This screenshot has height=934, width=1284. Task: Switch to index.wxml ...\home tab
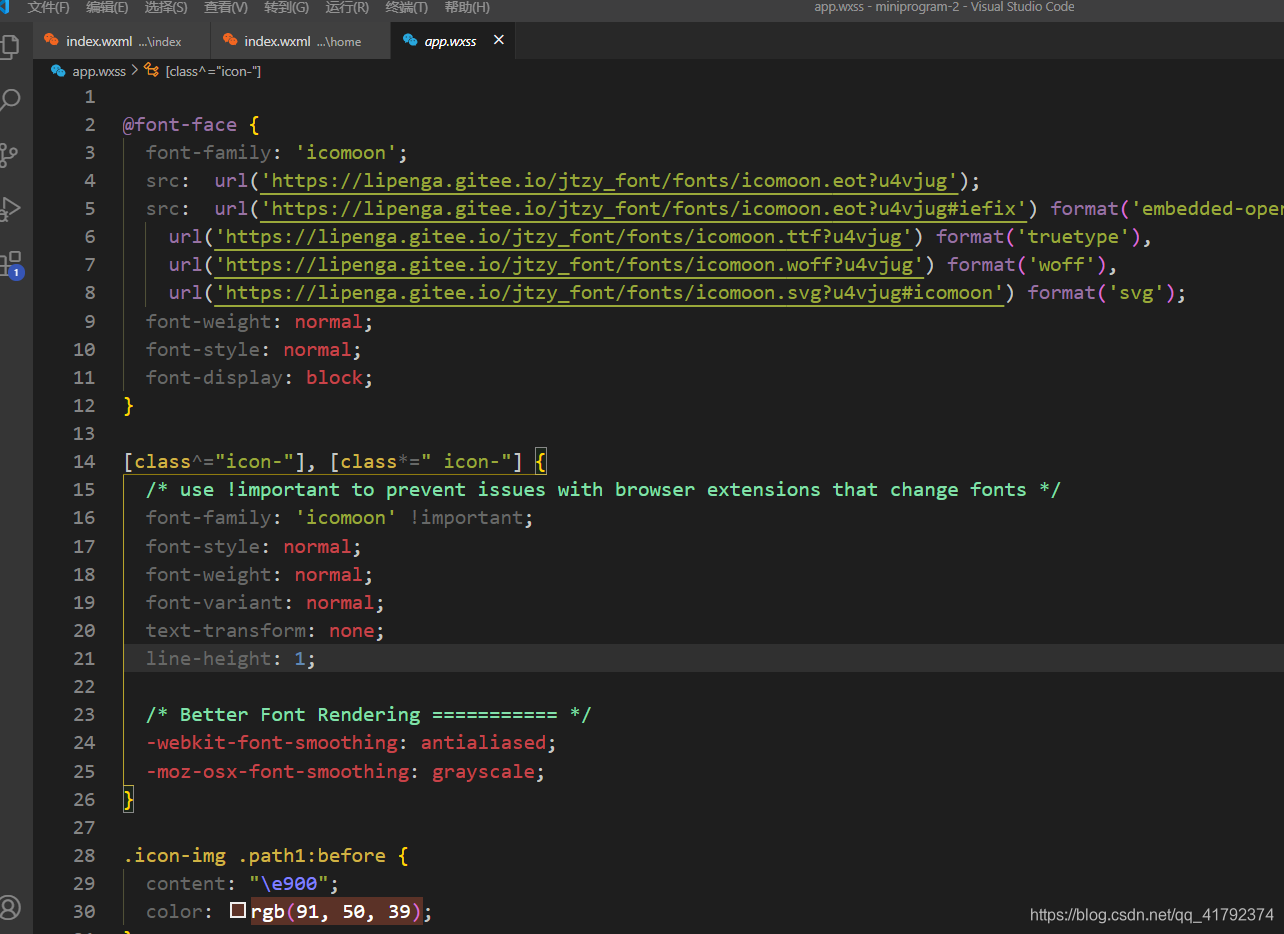pyautogui.click(x=302, y=41)
